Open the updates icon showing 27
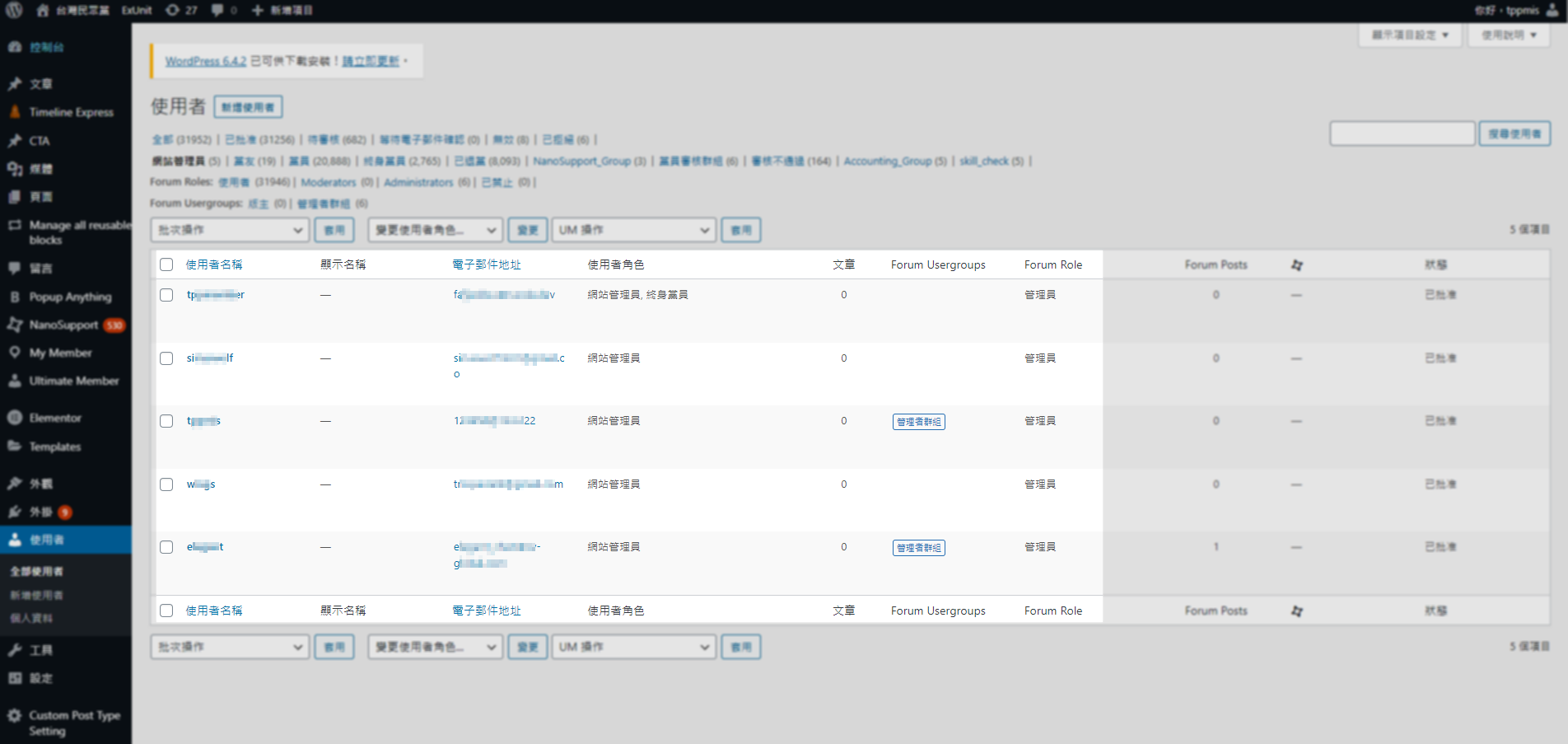Image resolution: width=1568 pixels, height=744 pixels. [181, 10]
